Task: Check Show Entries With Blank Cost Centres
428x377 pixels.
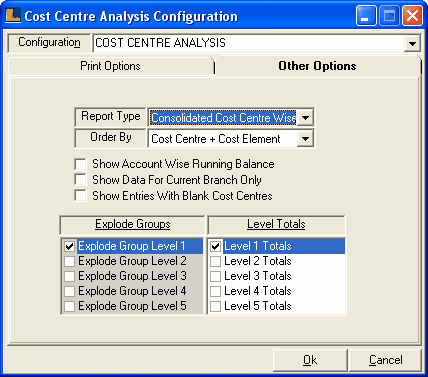Action: pos(80,196)
